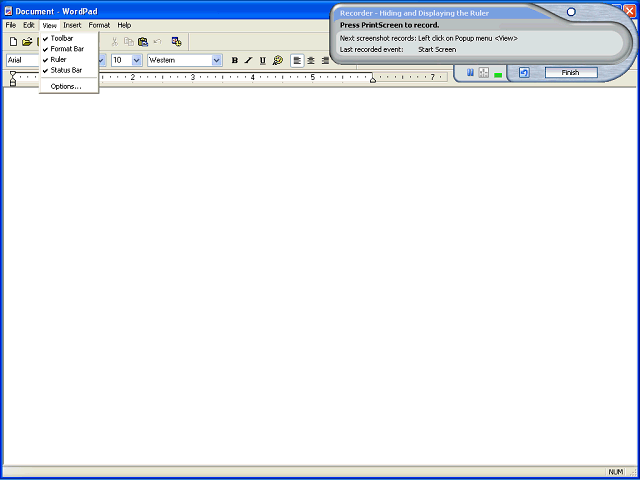Toggle Italic formatting

[249, 60]
